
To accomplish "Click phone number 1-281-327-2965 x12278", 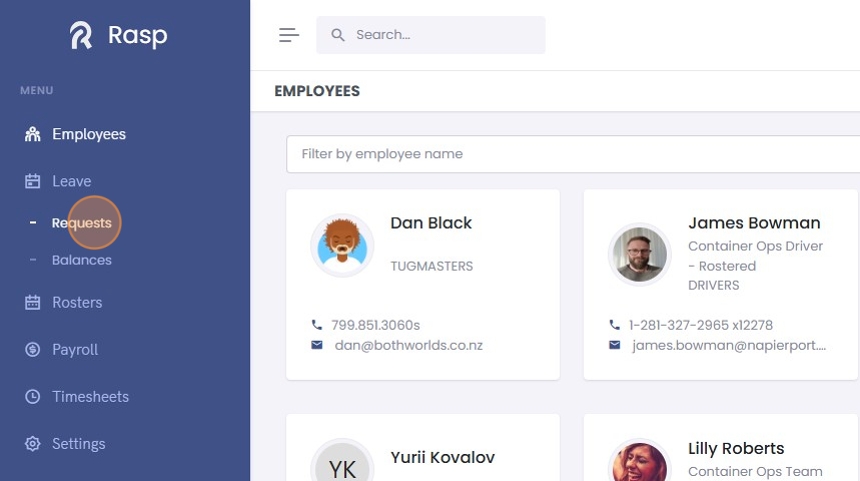I will click(x=700, y=325).
